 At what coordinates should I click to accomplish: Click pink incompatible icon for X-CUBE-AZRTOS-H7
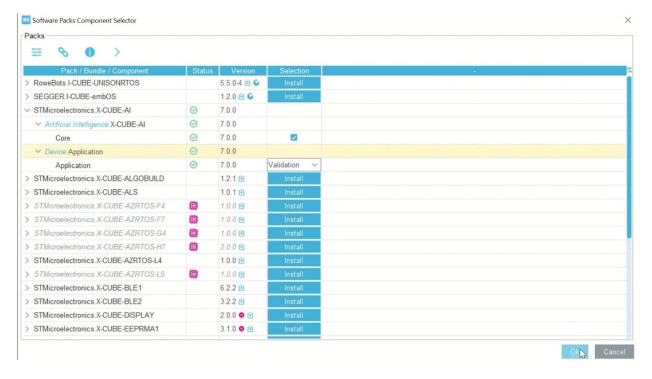(193, 247)
